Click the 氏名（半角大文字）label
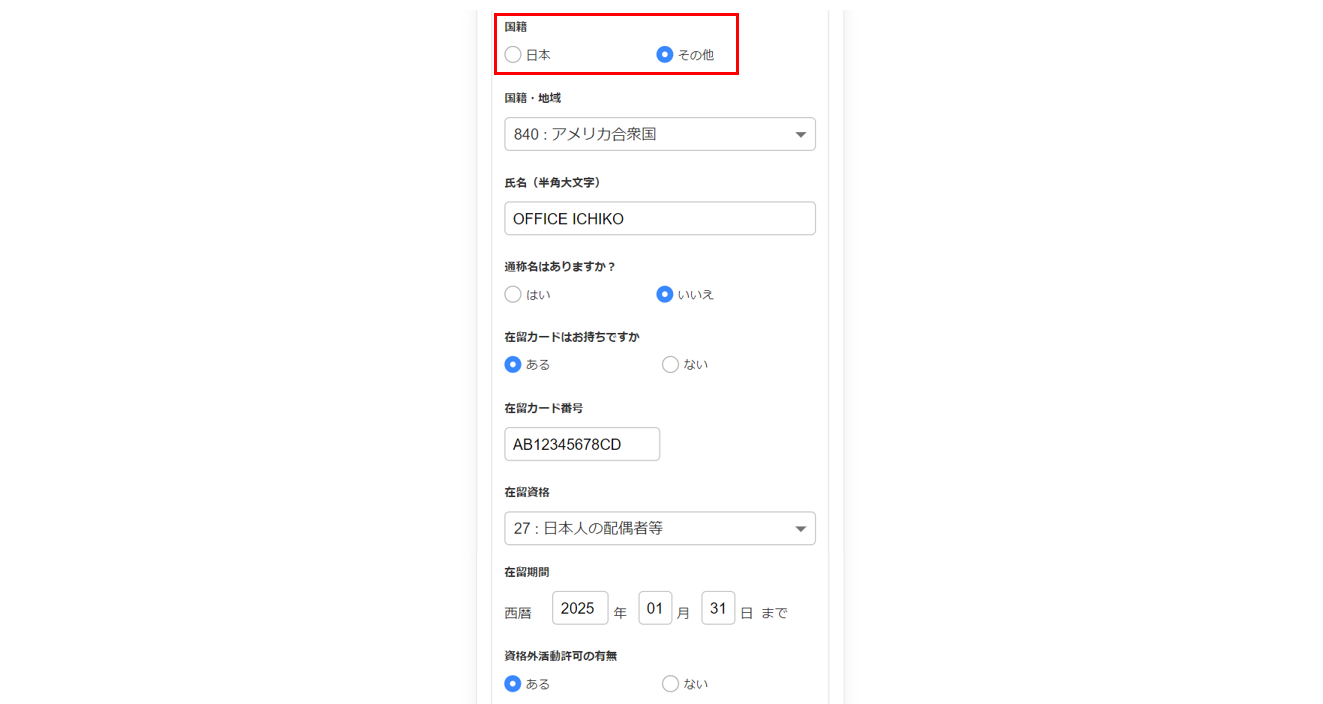This screenshot has height=704, width=1323. click(553, 183)
